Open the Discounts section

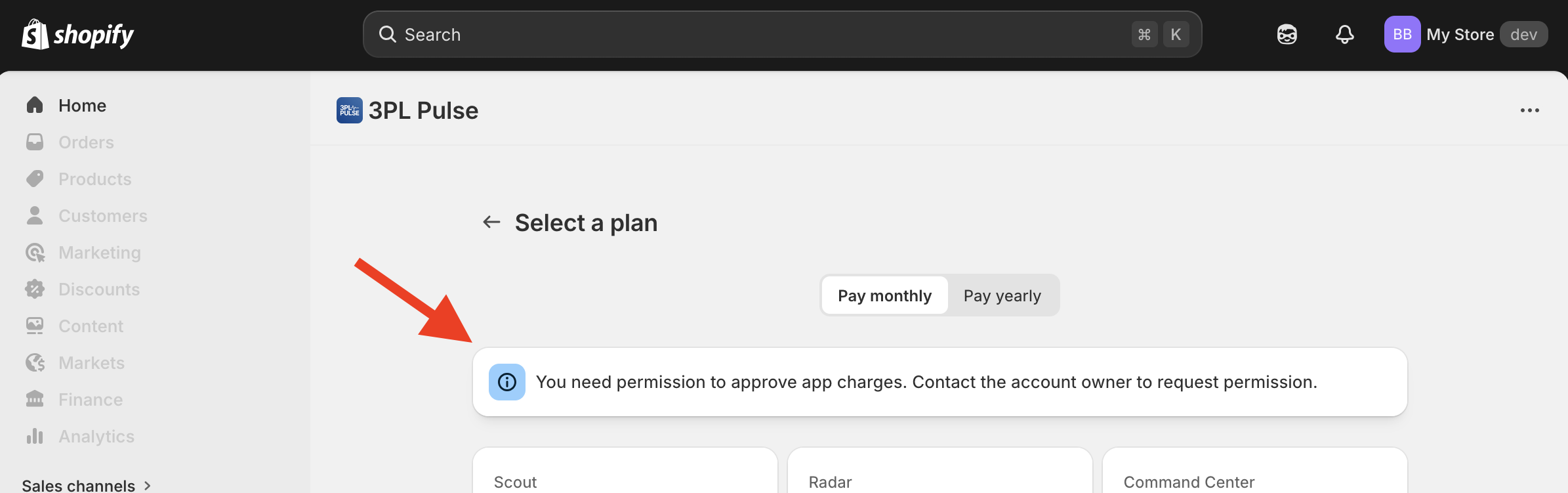pyautogui.click(x=99, y=289)
